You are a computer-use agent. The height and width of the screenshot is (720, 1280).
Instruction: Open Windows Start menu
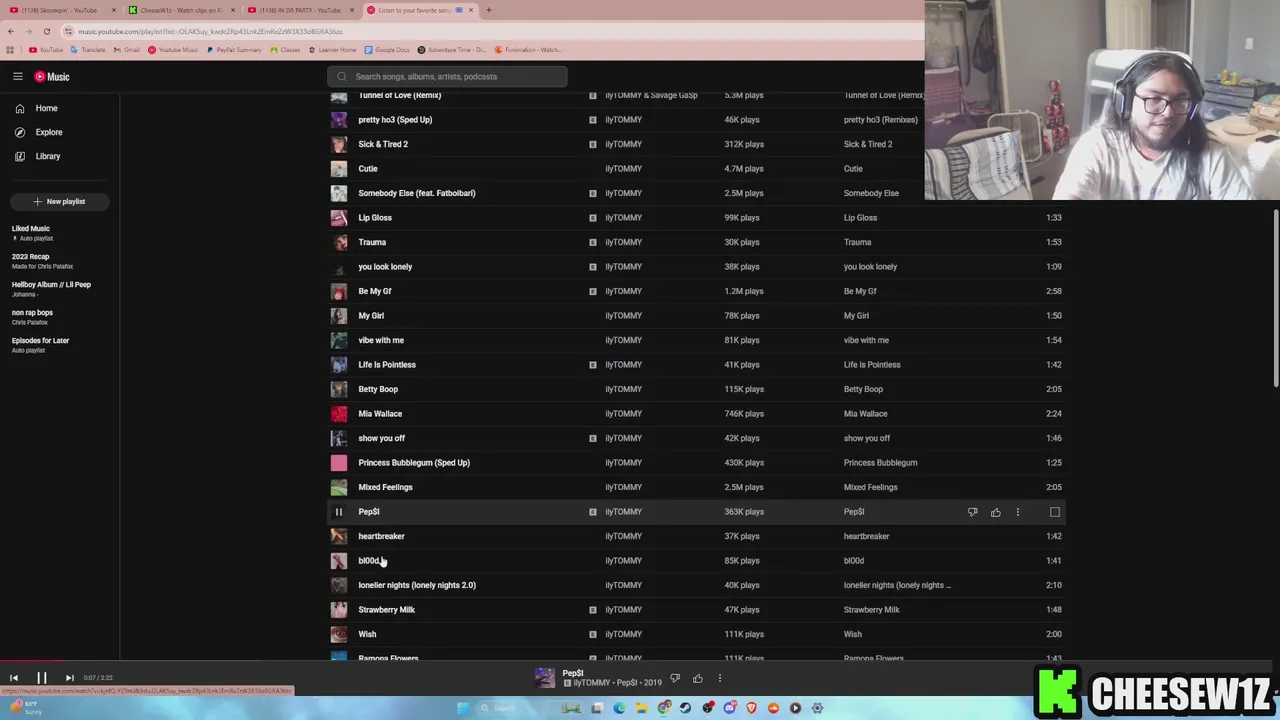click(x=463, y=708)
